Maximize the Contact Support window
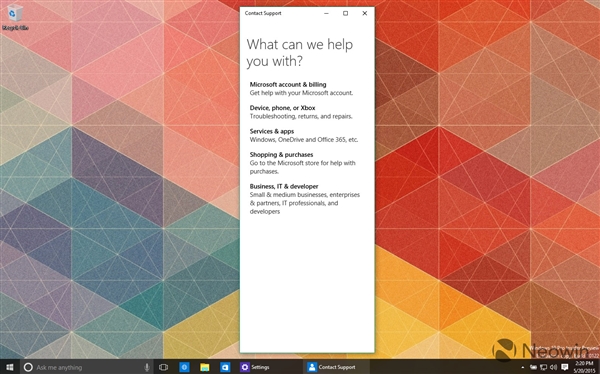The width and height of the screenshot is (600, 374). click(345, 13)
